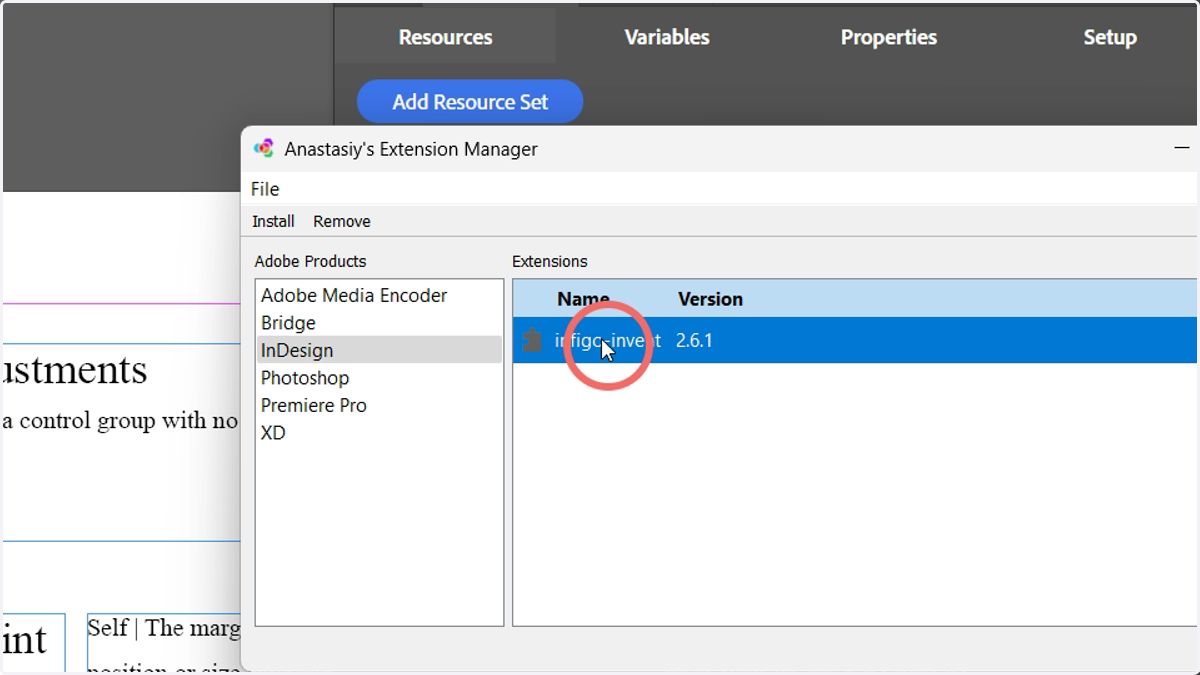This screenshot has width=1200, height=675.
Task: Switch to the Properties tab
Action: tap(889, 37)
